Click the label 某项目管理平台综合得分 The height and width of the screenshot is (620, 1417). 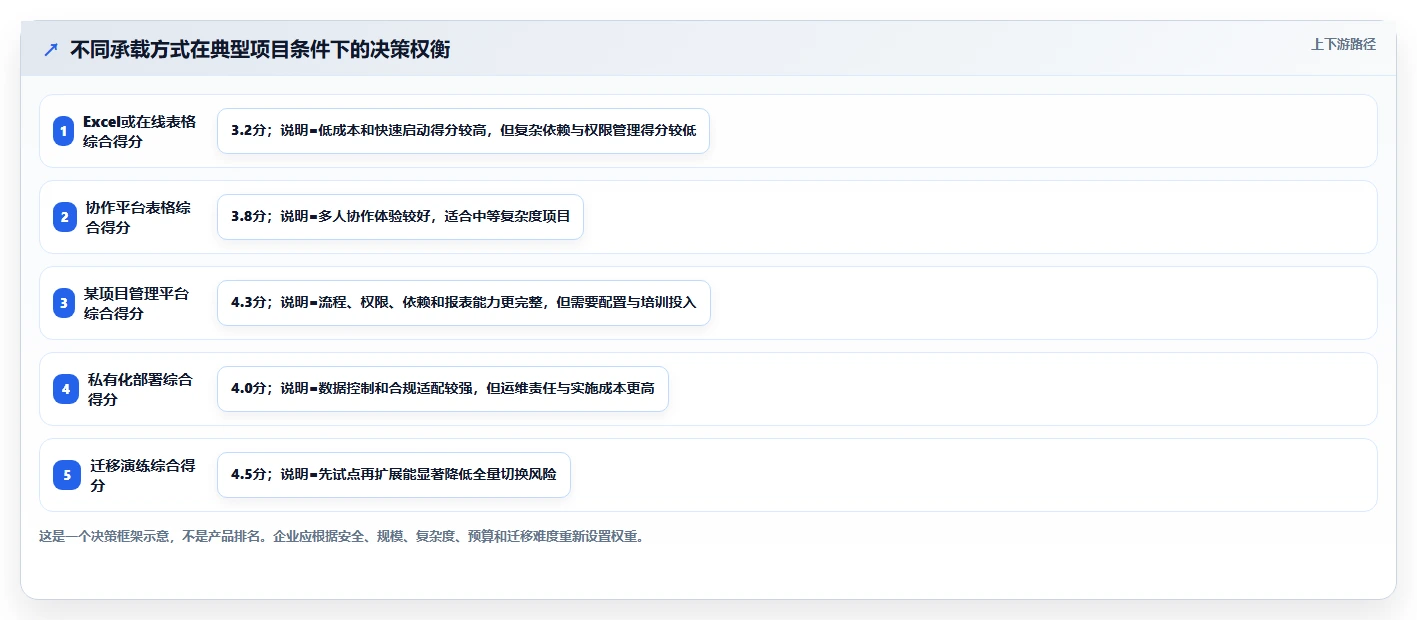(x=137, y=303)
